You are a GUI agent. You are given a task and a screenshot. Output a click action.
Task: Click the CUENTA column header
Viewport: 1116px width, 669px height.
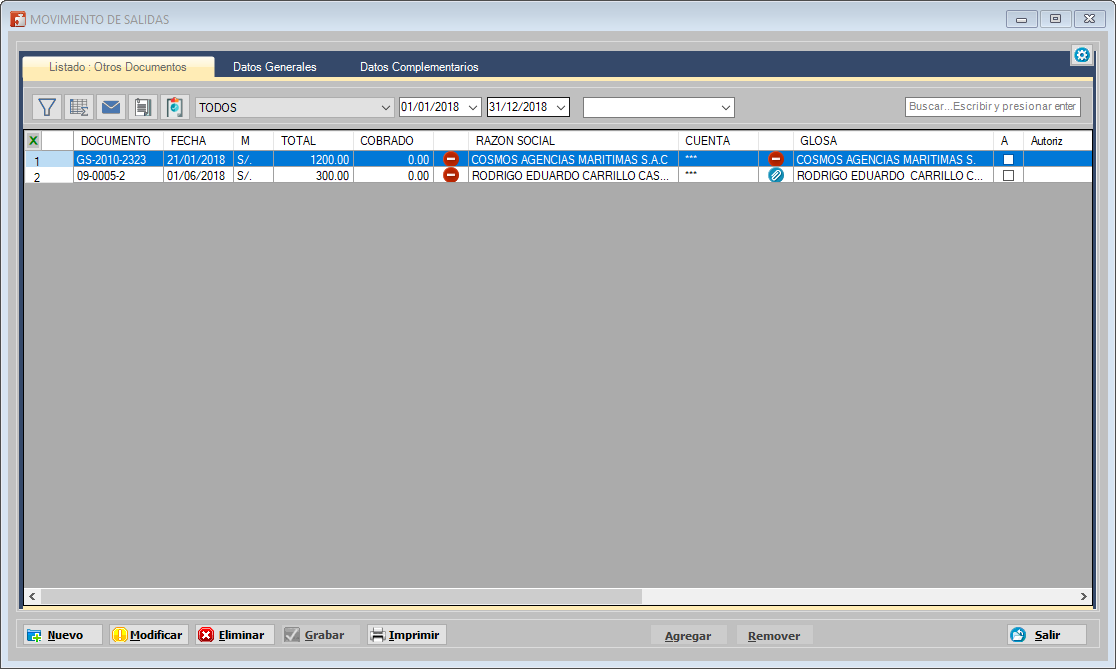point(719,140)
